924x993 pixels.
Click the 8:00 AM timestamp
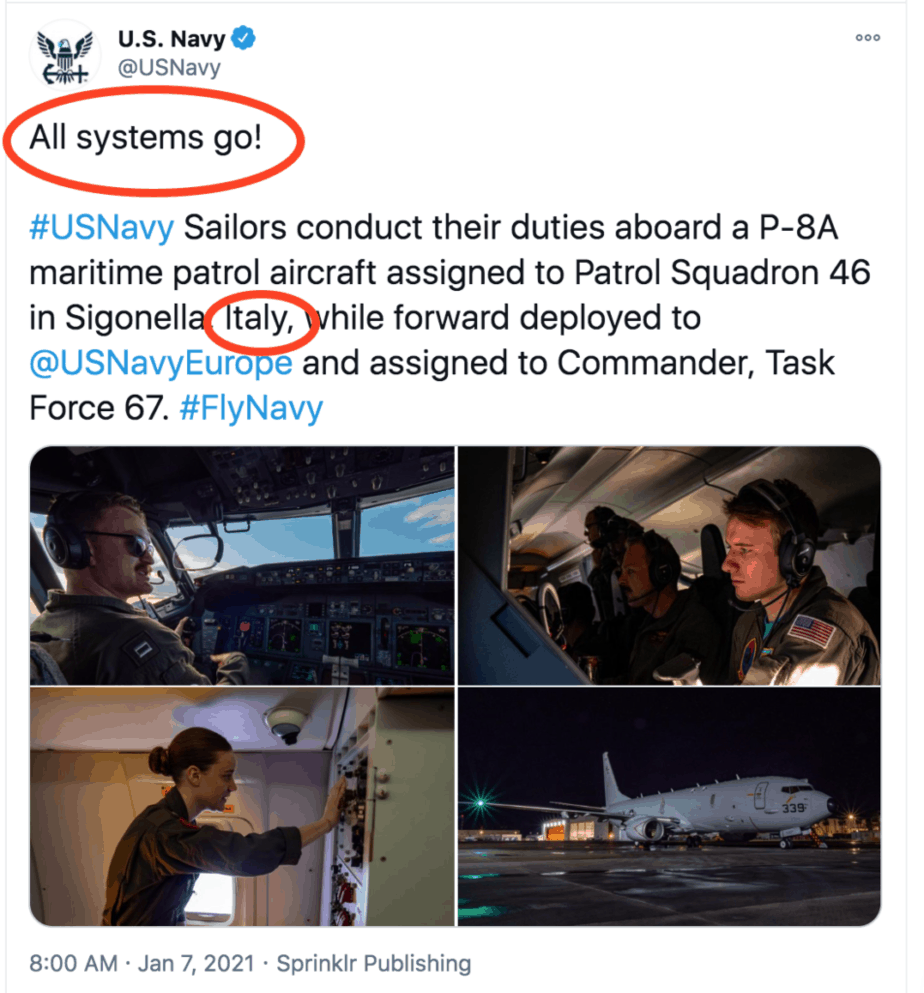72,964
